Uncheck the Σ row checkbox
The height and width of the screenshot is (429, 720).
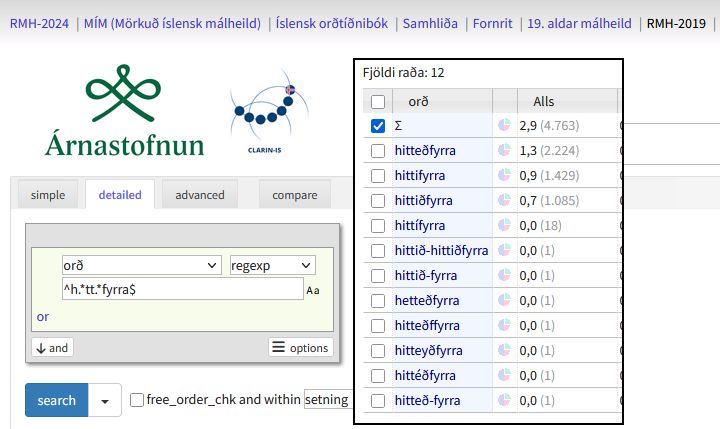(x=378, y=126)
